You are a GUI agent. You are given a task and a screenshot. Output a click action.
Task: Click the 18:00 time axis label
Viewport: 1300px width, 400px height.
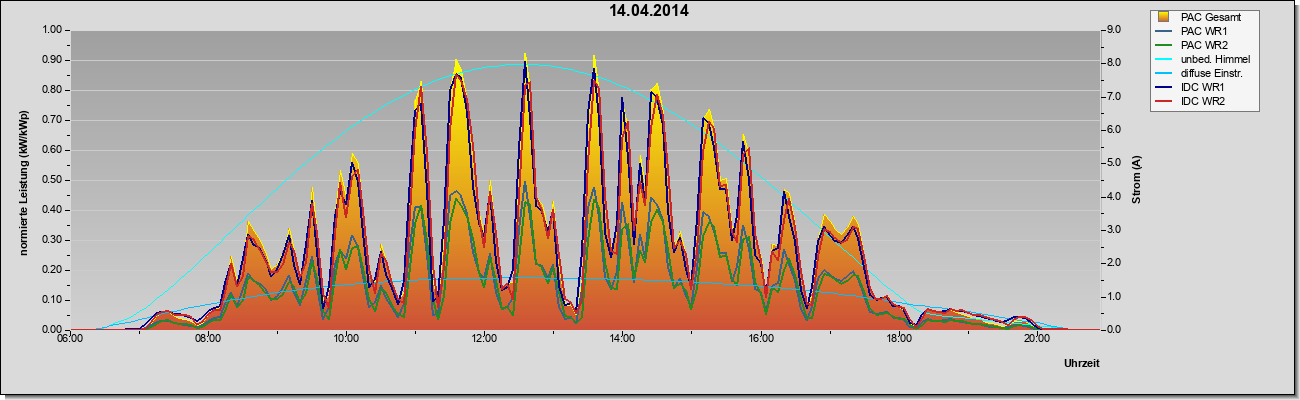coord(899,338)
